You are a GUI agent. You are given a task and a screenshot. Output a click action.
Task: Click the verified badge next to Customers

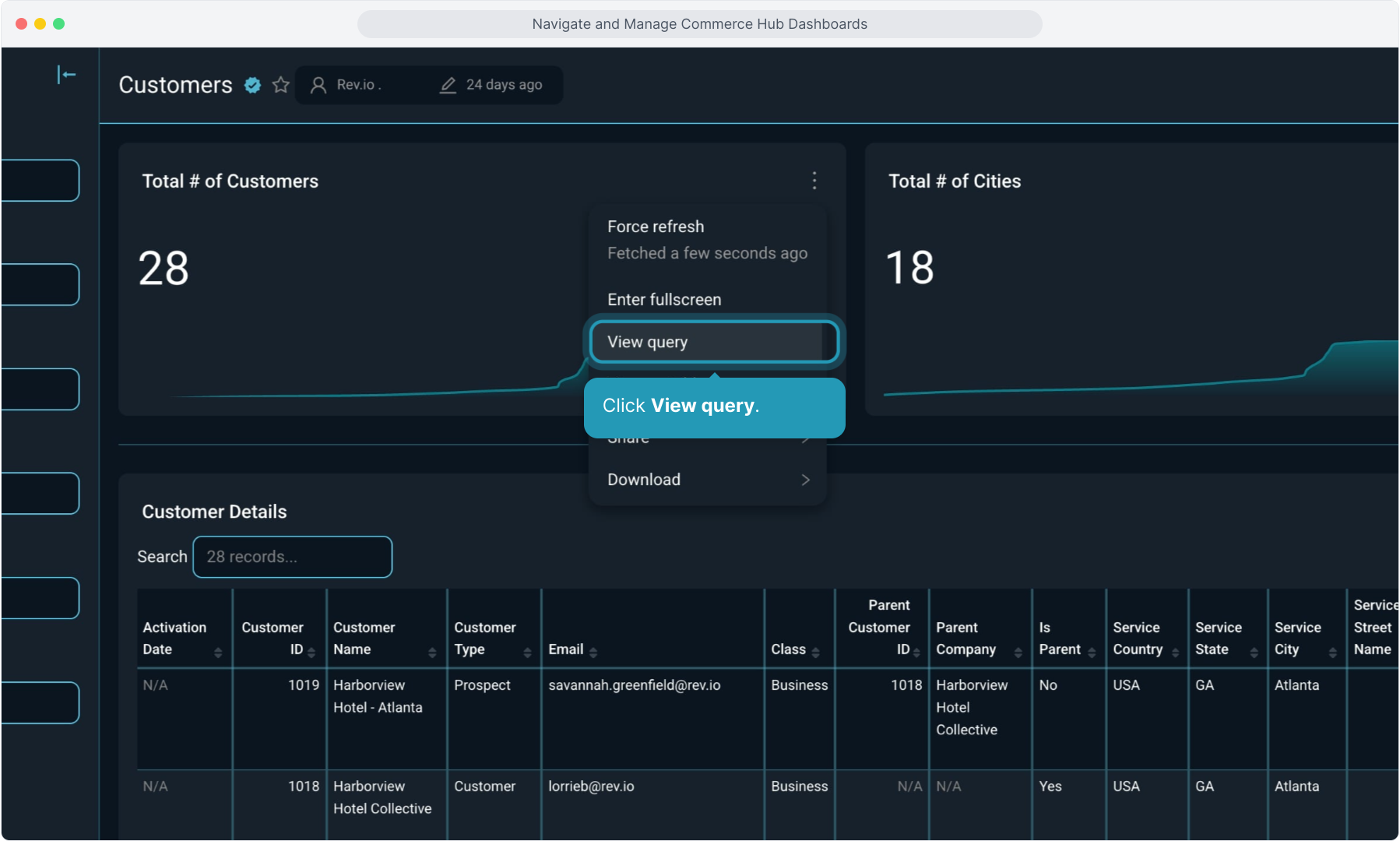coord(252,85)
